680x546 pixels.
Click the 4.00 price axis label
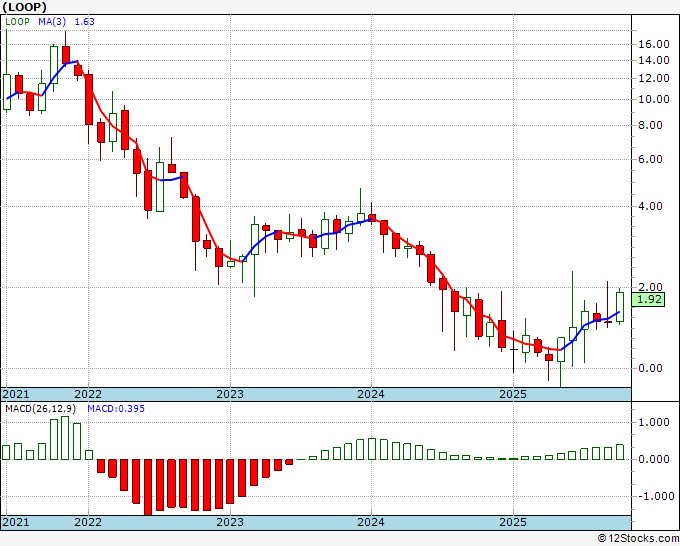(x=650, y=206)
